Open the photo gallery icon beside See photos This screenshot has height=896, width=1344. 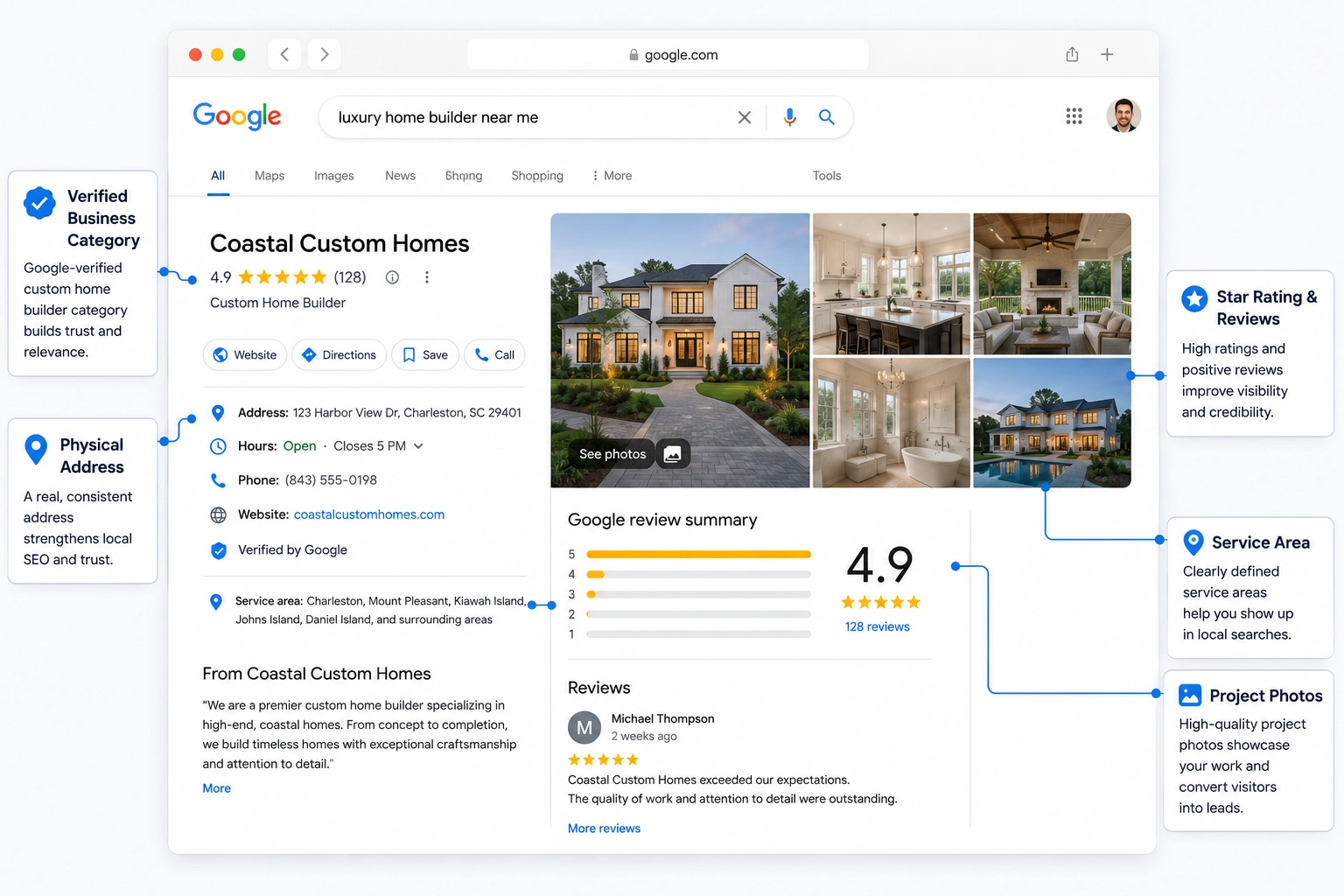coord(672,454)
